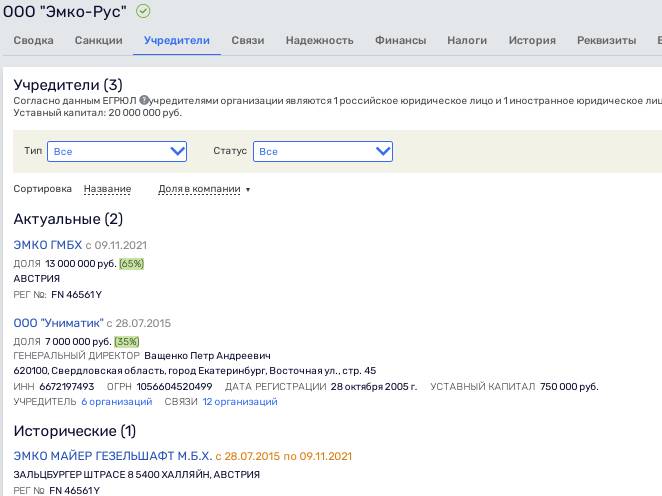
Task: Click the address line 620100, Свердловская область
Action: pyautogui.click(x=195, y=371)
